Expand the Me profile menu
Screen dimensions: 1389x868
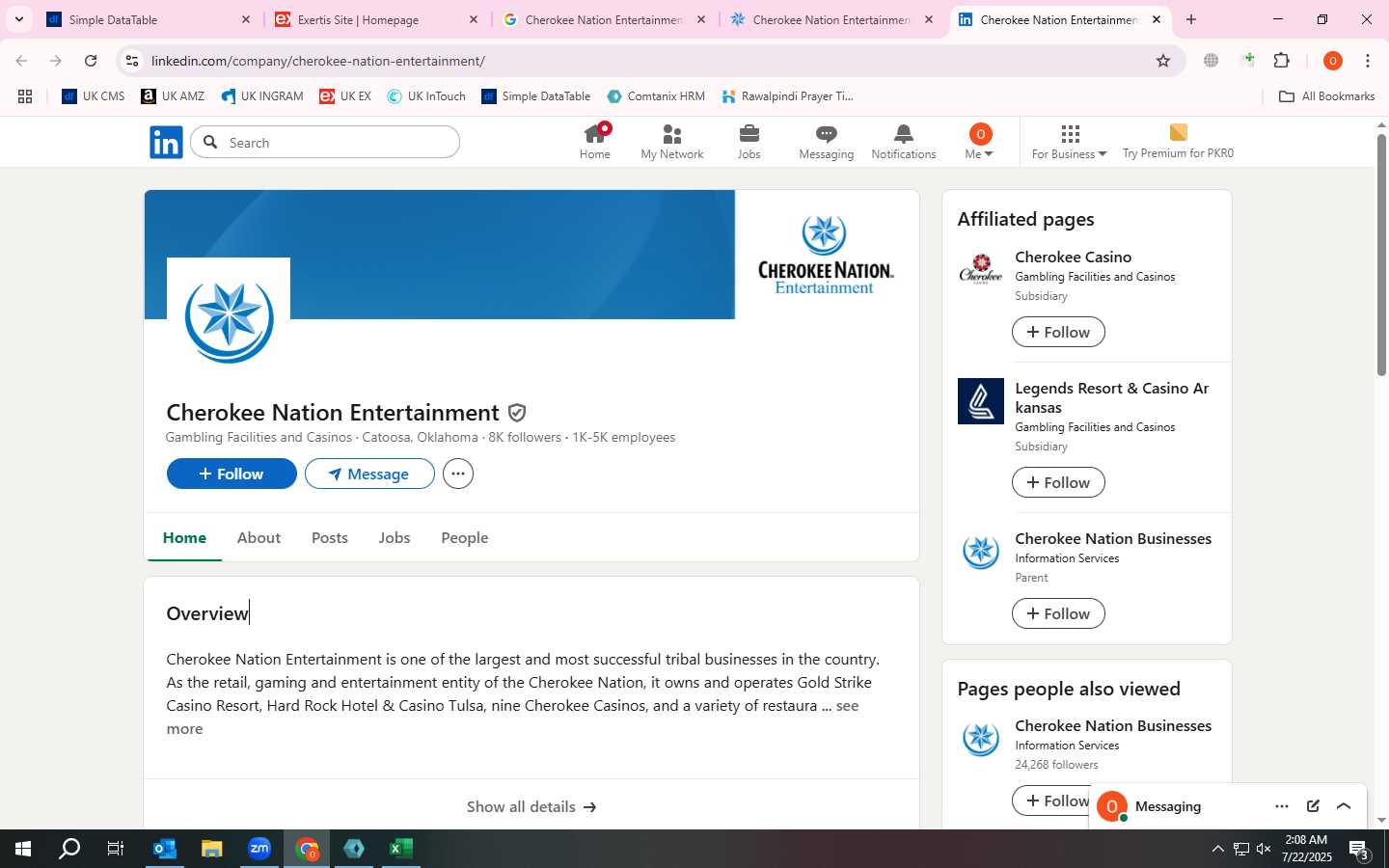coord(979,142)
